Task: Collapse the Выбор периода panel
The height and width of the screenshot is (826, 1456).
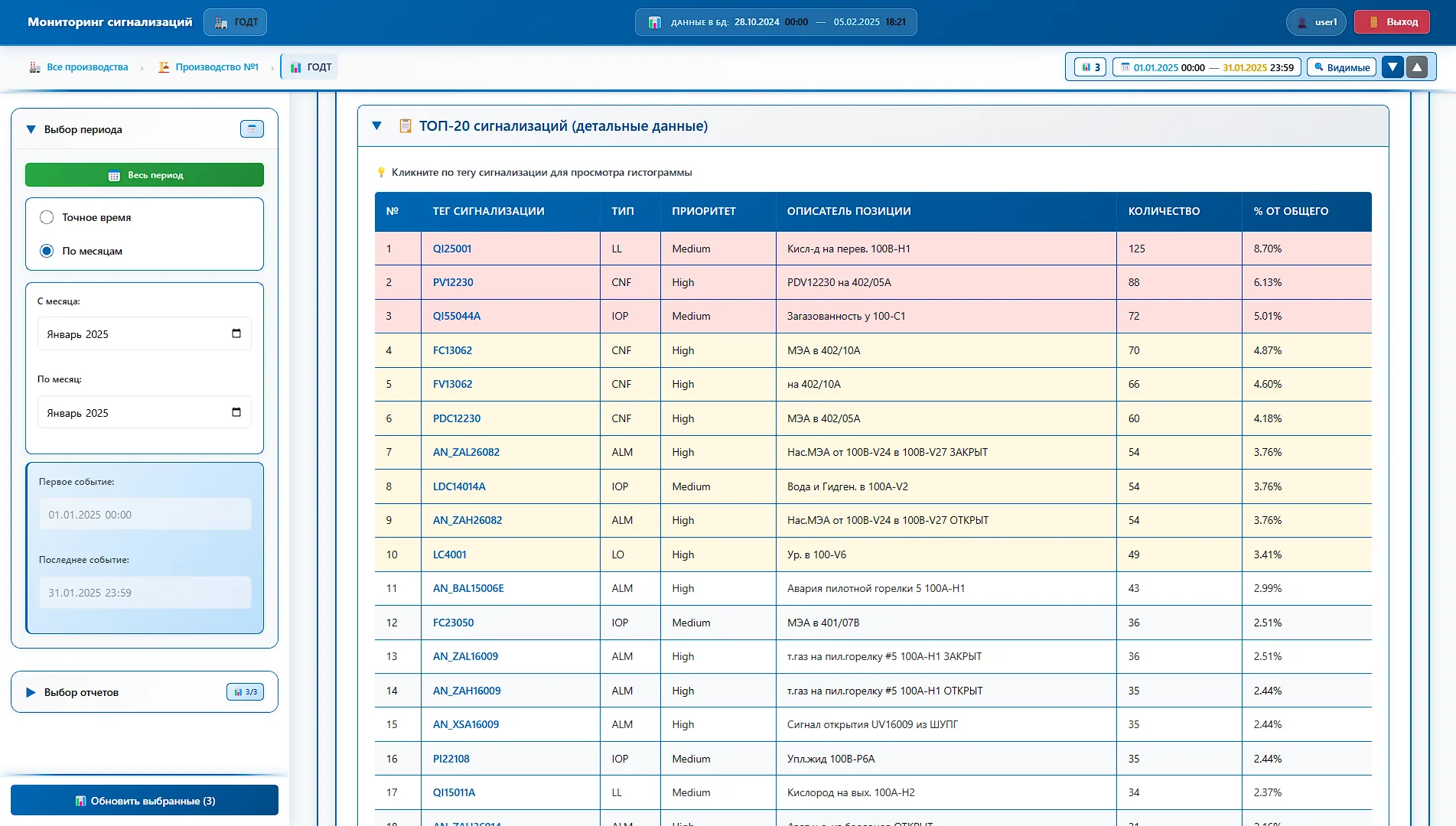Action: coord(31,129)
